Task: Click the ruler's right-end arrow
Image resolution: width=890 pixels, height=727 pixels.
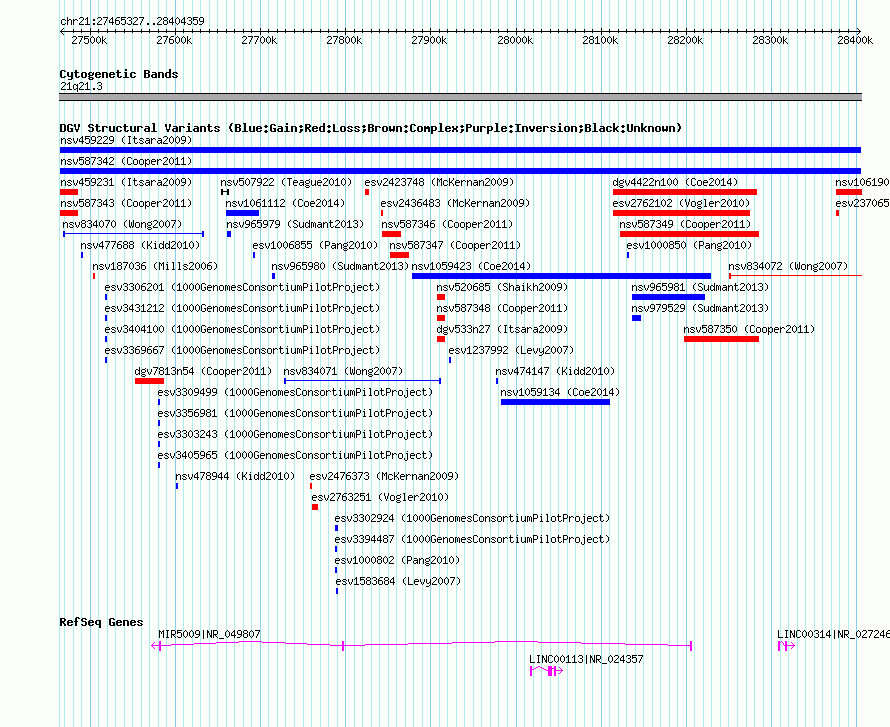Action: [858, 31]
